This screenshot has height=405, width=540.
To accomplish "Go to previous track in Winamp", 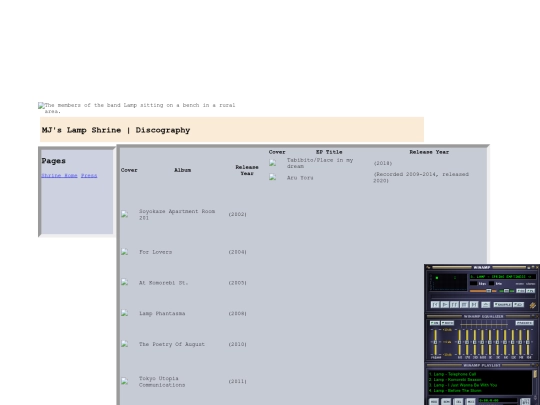I will coord(435,304).
